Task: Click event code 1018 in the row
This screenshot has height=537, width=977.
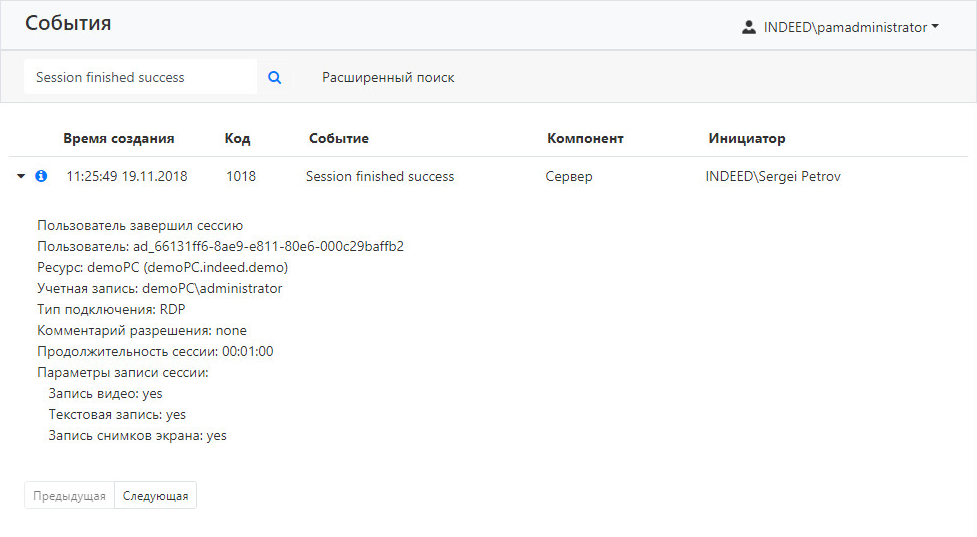Action: [x=241, y=176]
